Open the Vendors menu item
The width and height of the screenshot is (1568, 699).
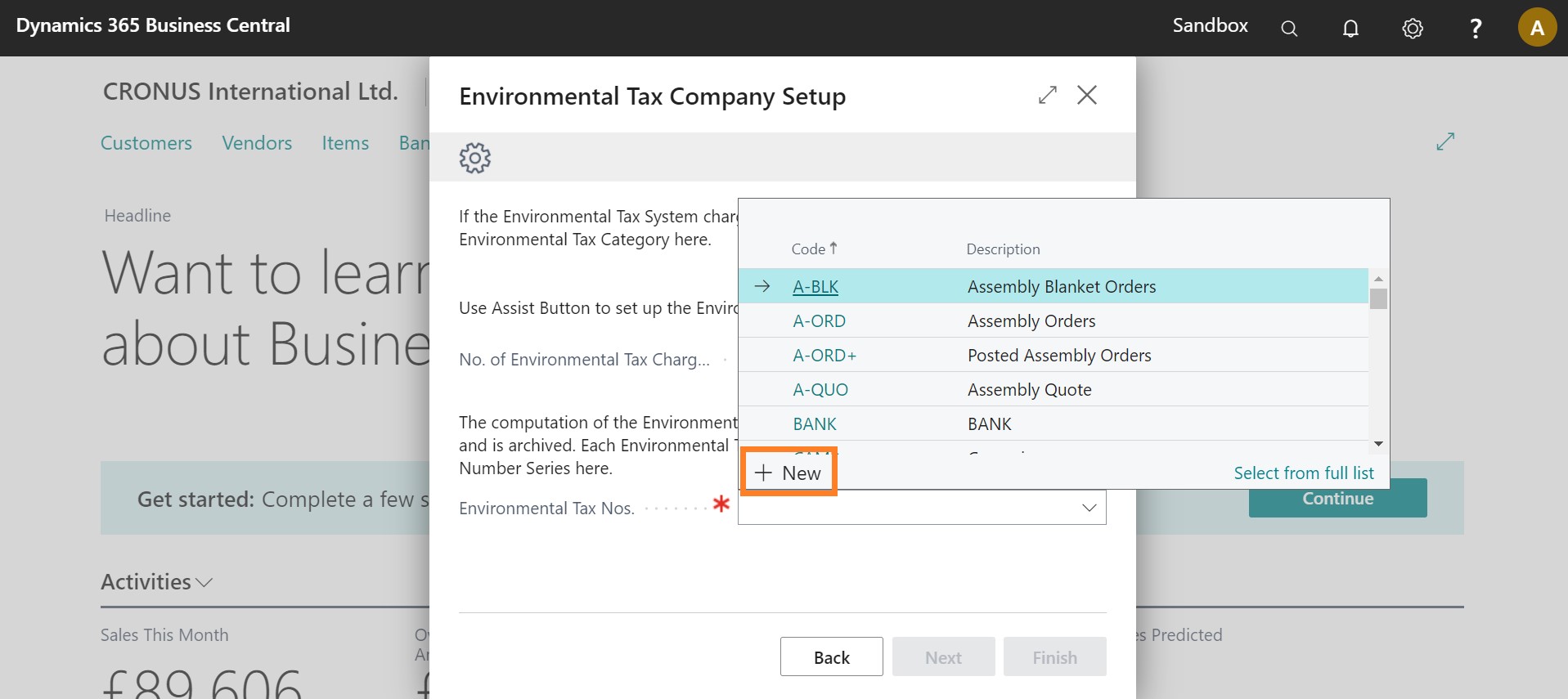(257, 143)
